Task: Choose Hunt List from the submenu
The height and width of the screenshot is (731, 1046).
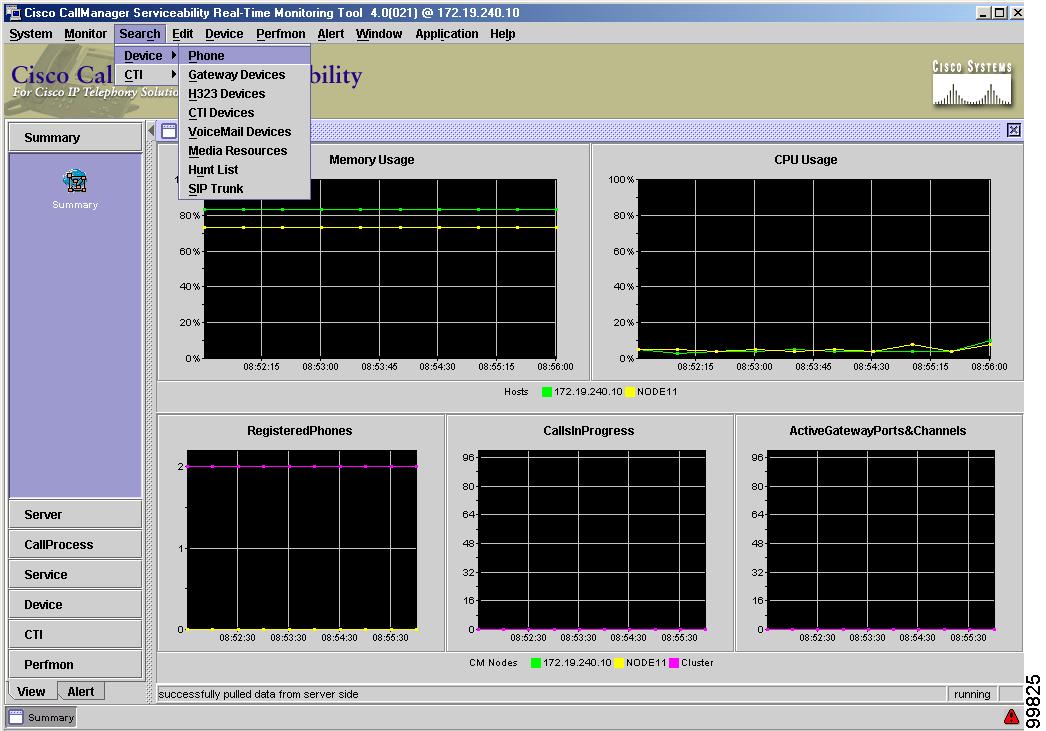Action: [x=245, y=170]
